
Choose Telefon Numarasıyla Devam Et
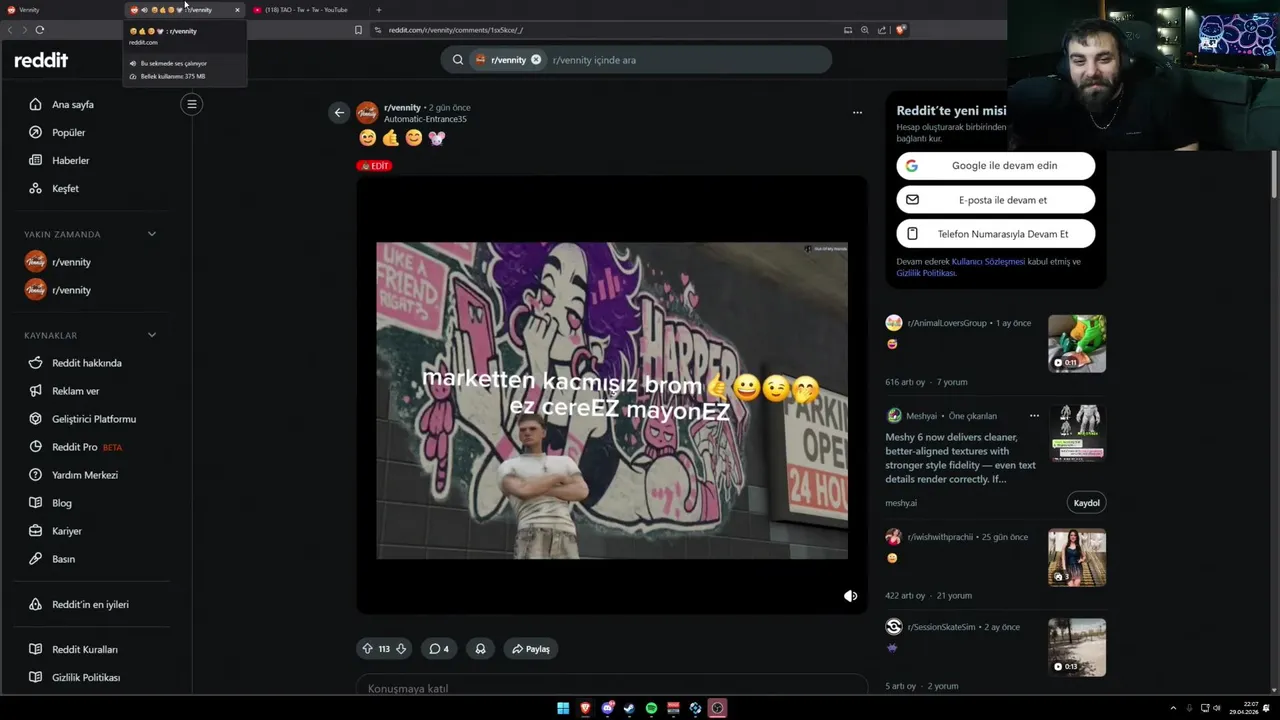coord(996,234)
